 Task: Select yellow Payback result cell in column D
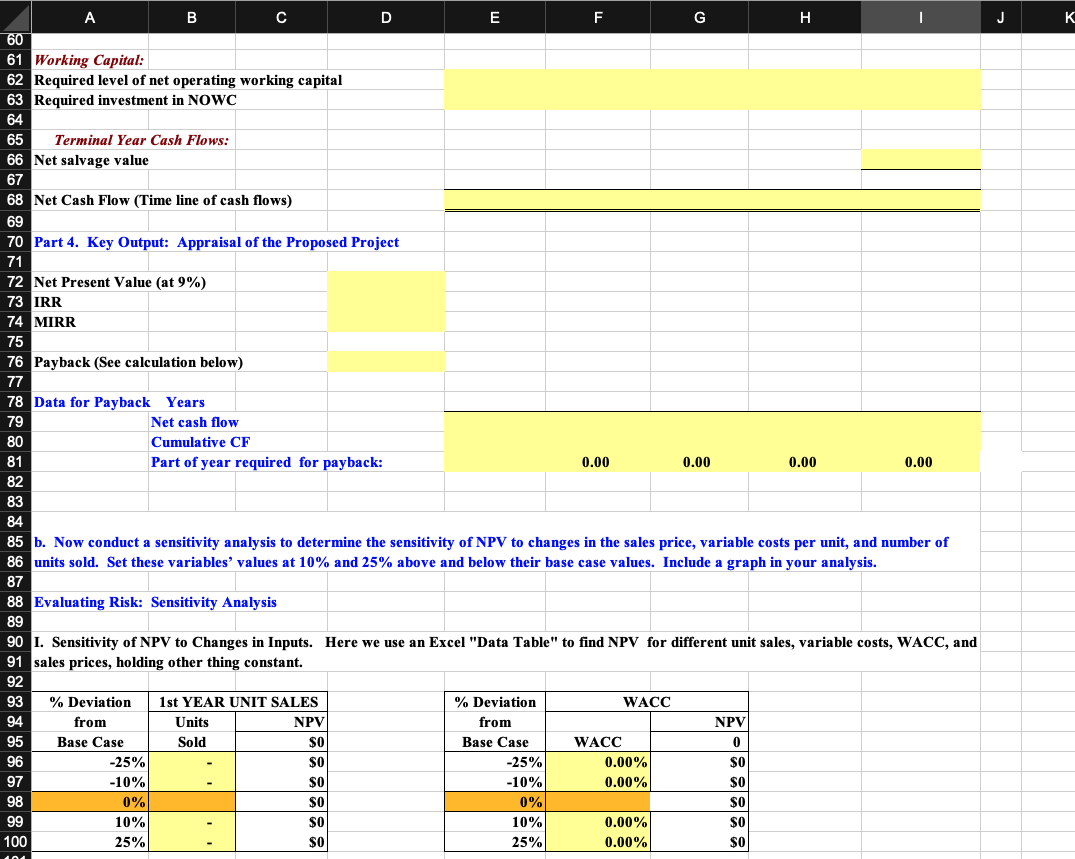[x=386, y=362]
